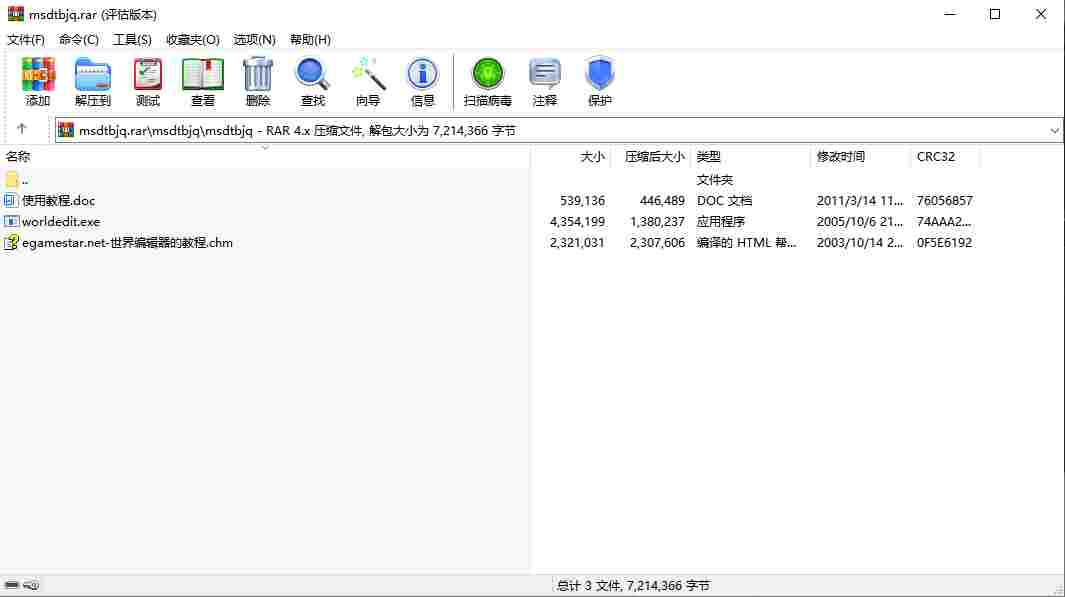This screenshot has width=1065, height=597.
Task: Click the size value 539,136
Action: [582, 200]
